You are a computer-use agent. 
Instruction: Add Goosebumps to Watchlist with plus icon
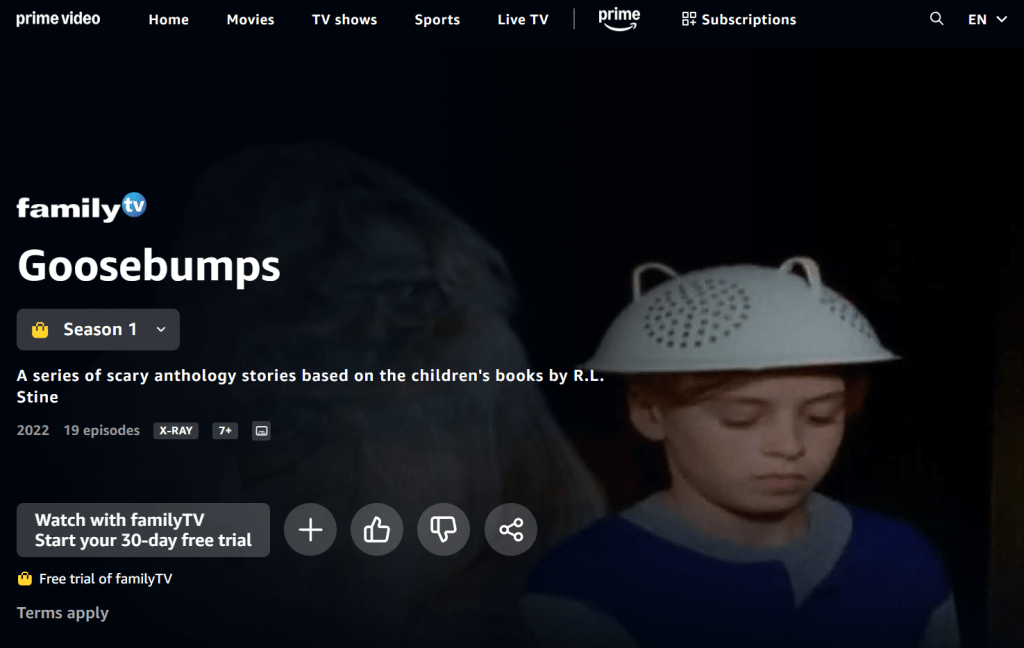click(x=310, y=529)
